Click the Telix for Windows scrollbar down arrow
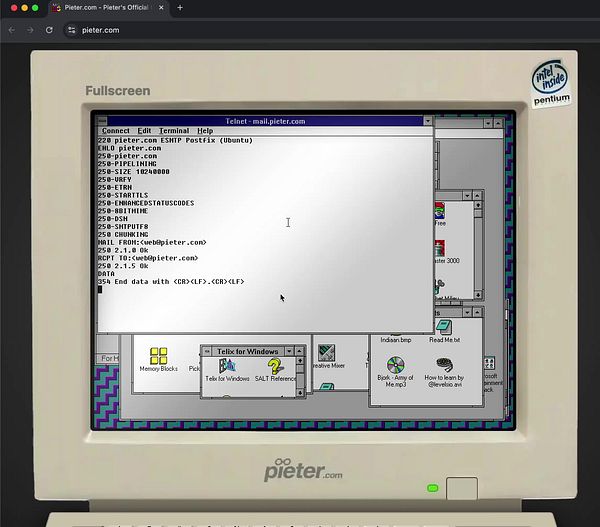 point(300,393)
